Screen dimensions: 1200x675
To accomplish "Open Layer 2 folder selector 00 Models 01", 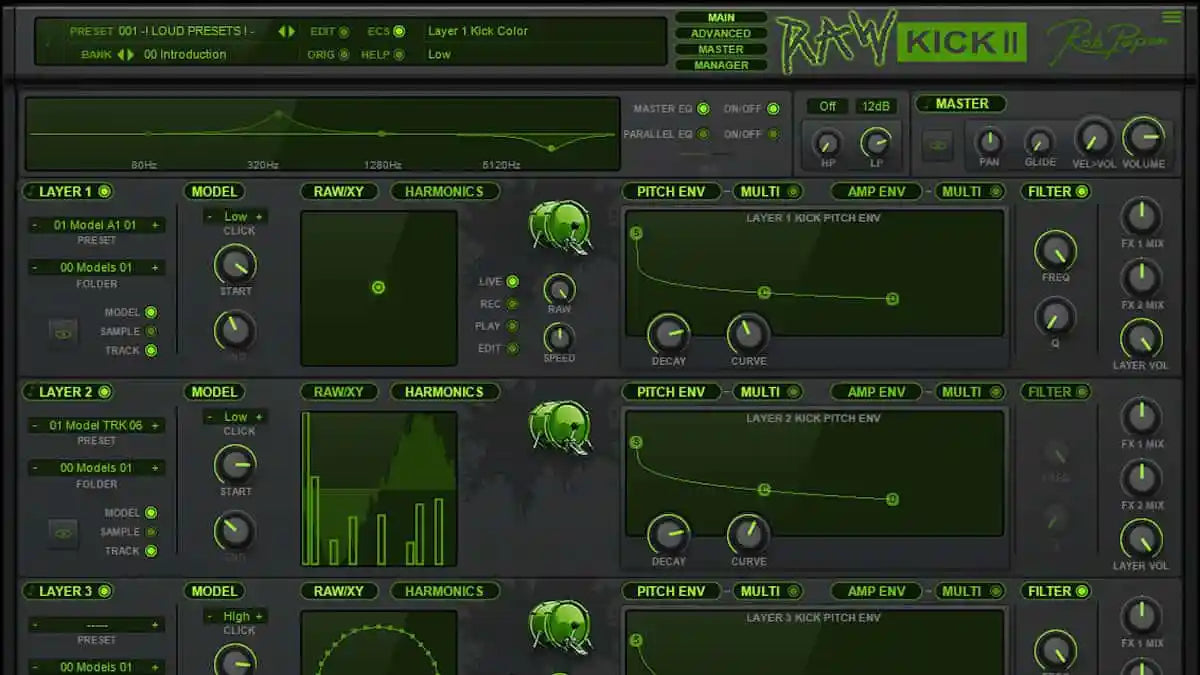I will click(x=97, y=467).
